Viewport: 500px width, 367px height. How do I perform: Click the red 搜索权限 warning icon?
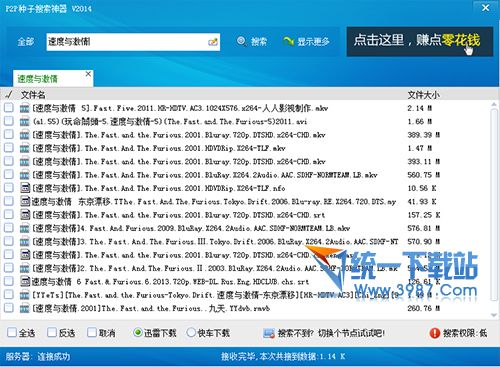coord(435,333)
